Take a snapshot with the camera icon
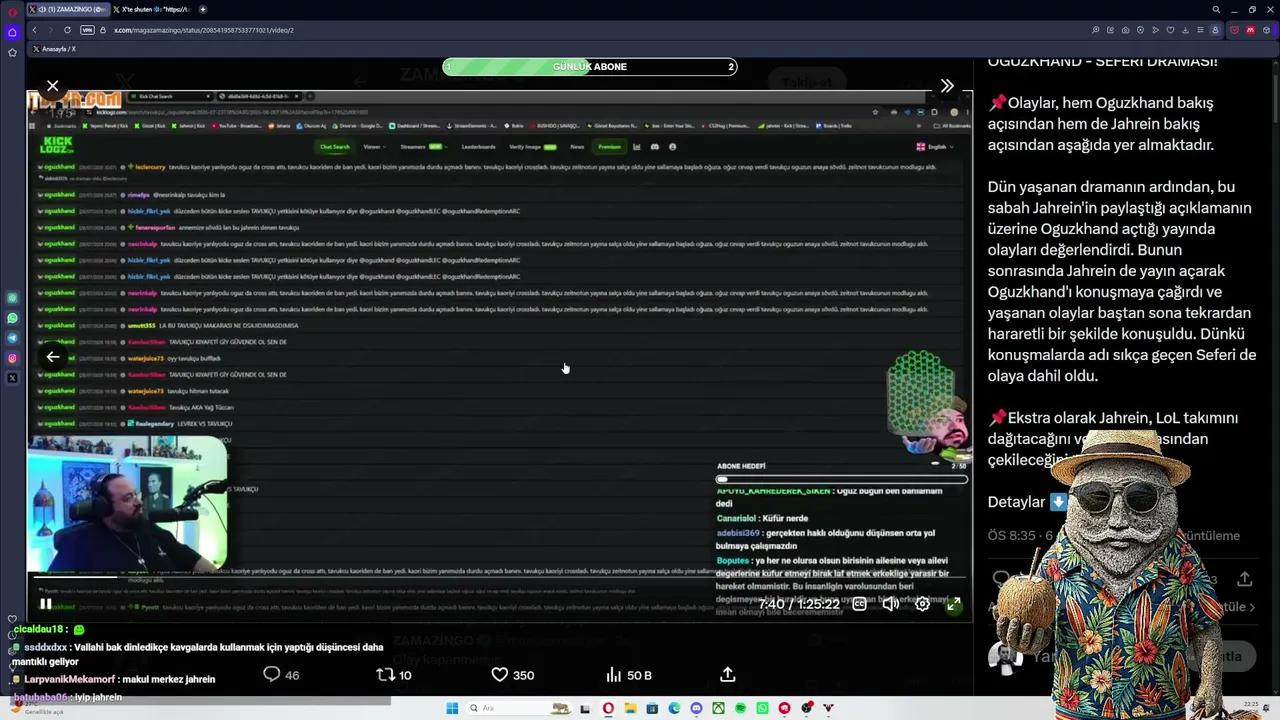 click(x=1126, y=30)
